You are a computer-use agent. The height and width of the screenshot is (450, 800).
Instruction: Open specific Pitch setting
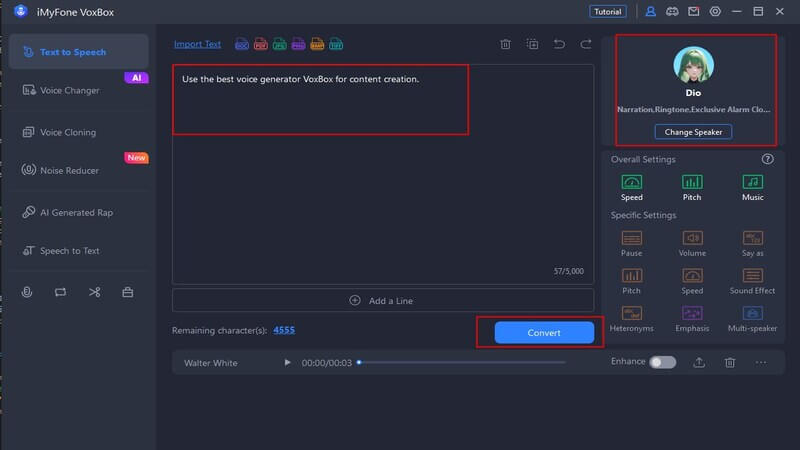pos(632,281)
